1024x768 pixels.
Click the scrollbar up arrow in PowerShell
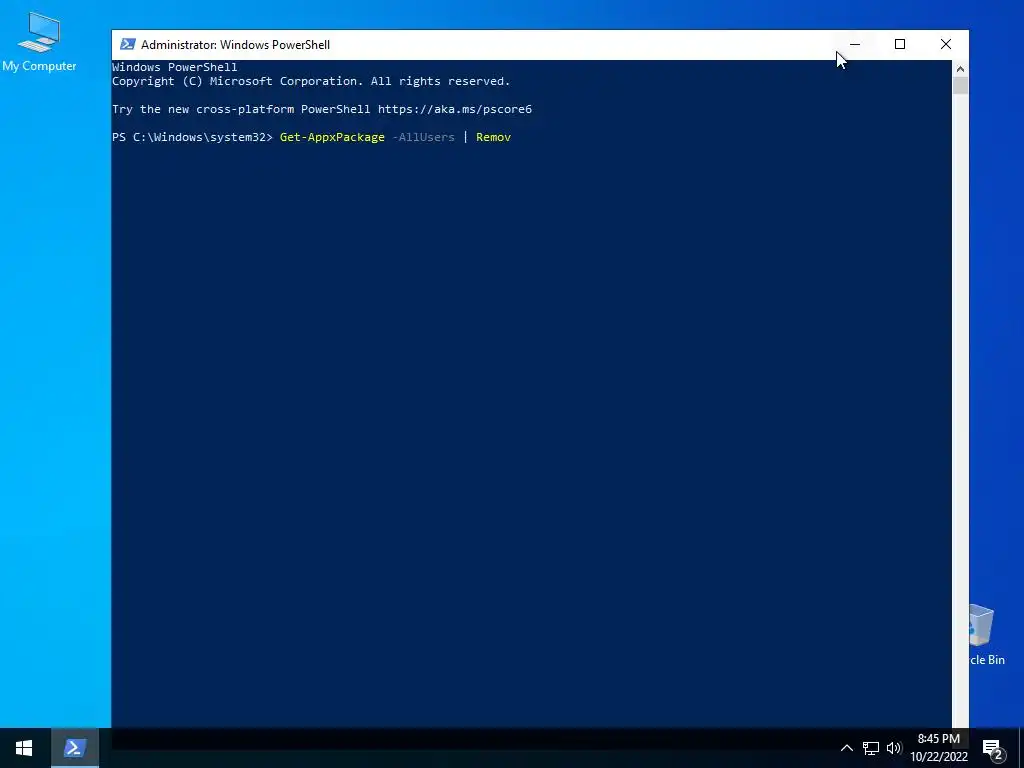[960, 69]
